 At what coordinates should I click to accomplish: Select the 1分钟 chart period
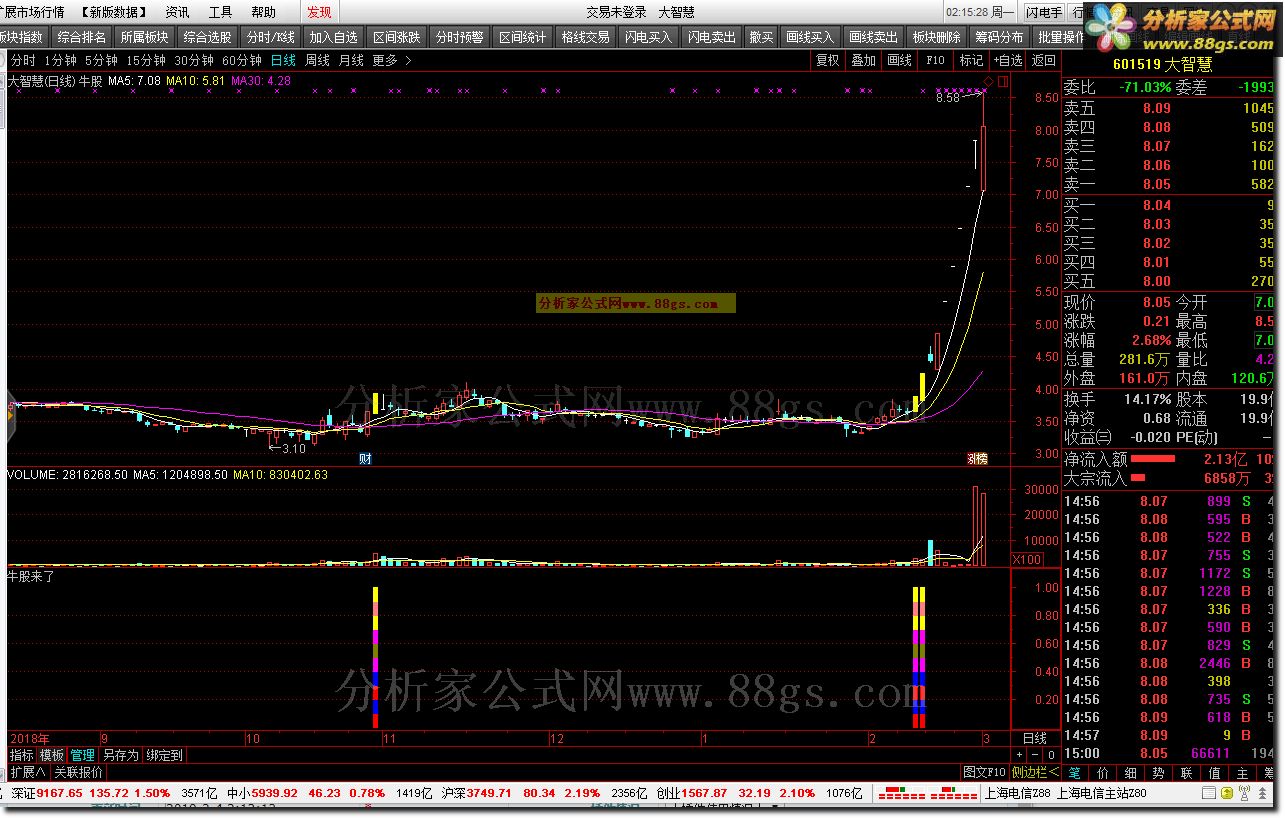tap(60, 60)
